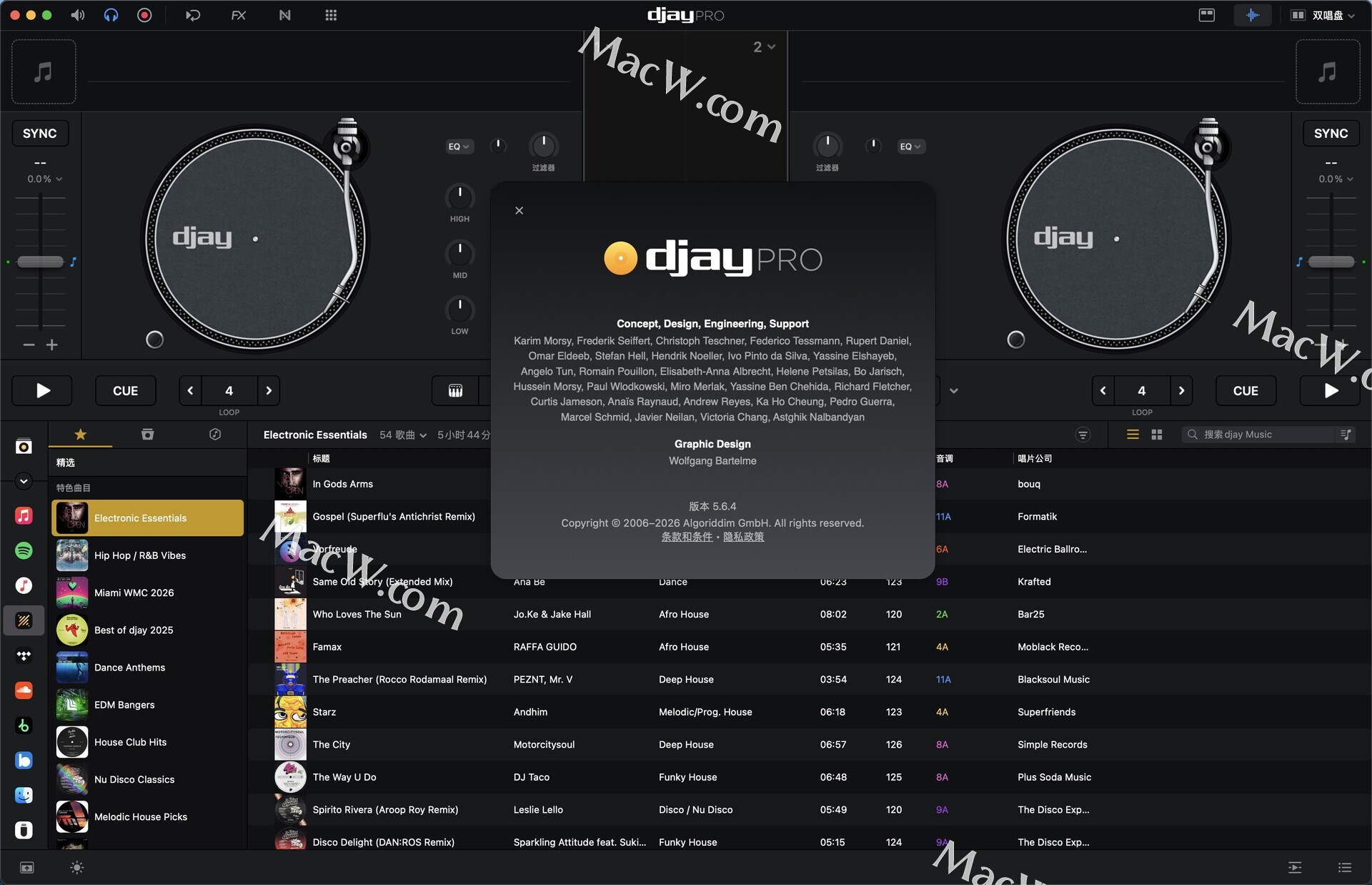Expand the left deck EQ dropdown
The image size is (1372, 885).
(x=459, y=147)
